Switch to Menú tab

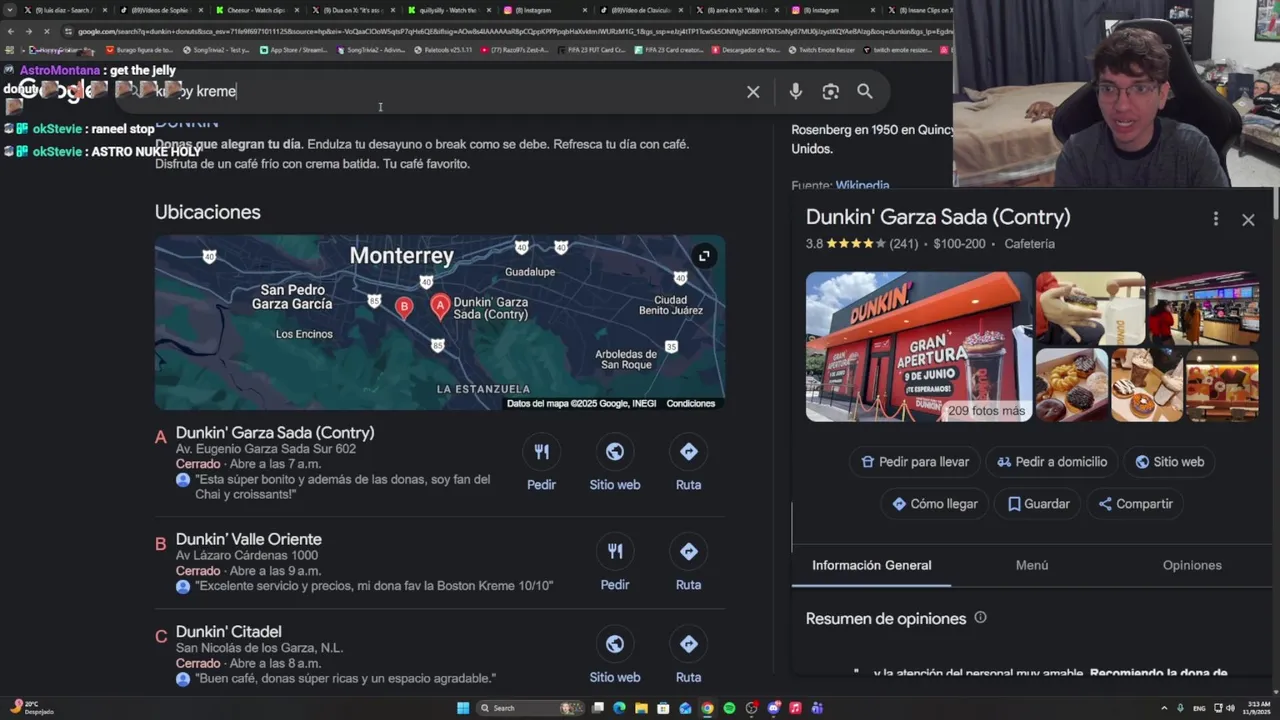[1032, 565]
